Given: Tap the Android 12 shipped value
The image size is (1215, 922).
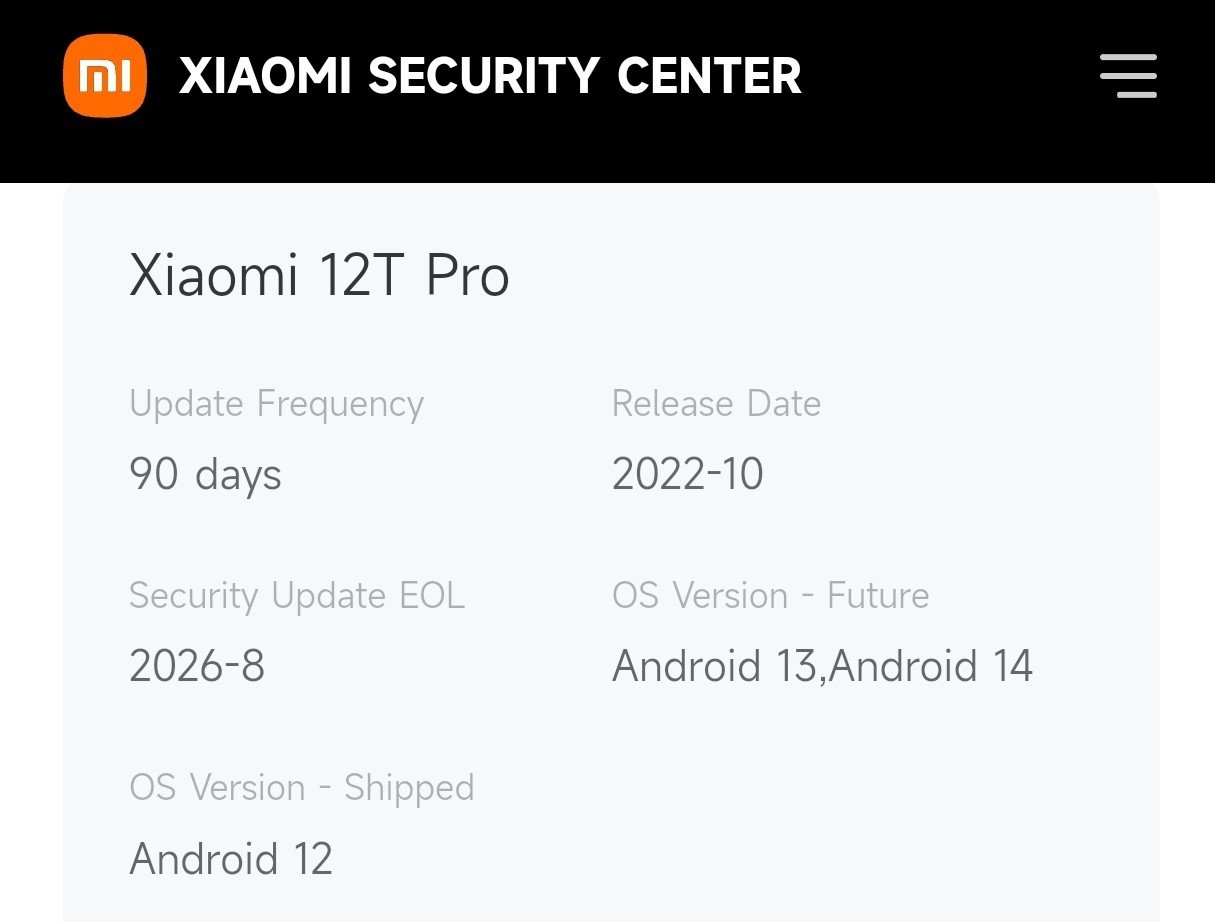Looking at the screenshot, I should (x=231, y=858).
